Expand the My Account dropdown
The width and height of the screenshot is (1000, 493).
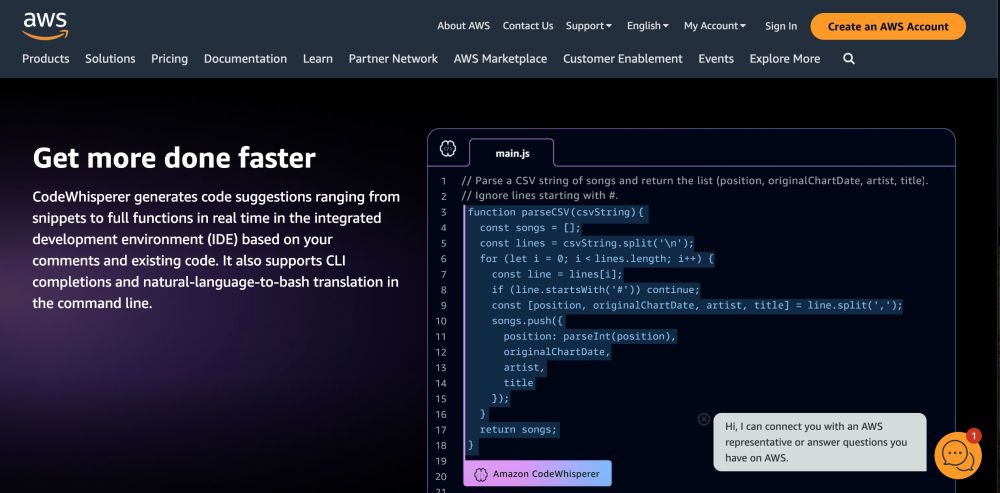(x=715, y=26)
